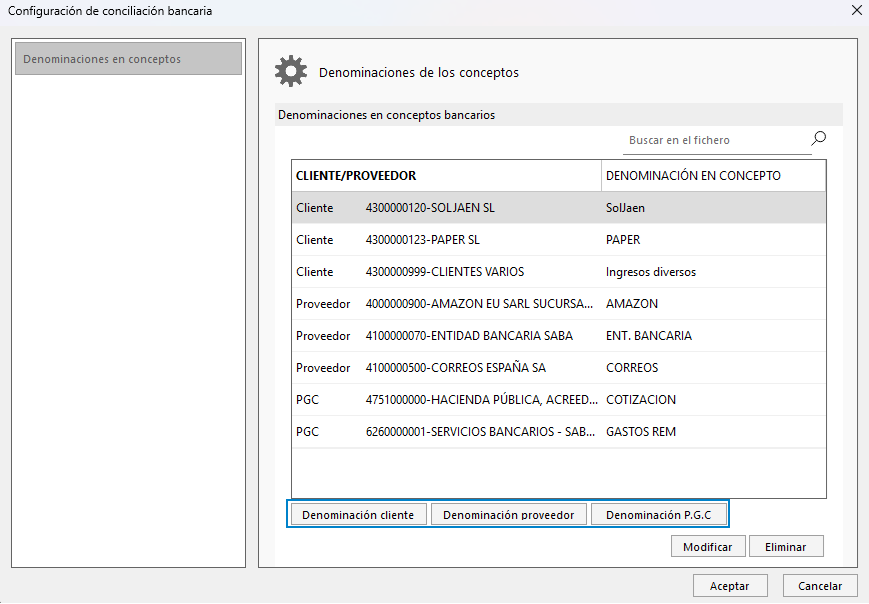Screen dimensions: 869x604
Task: Click Cliente type label in SOLJAEN row
Action: [x=314, y=208]
